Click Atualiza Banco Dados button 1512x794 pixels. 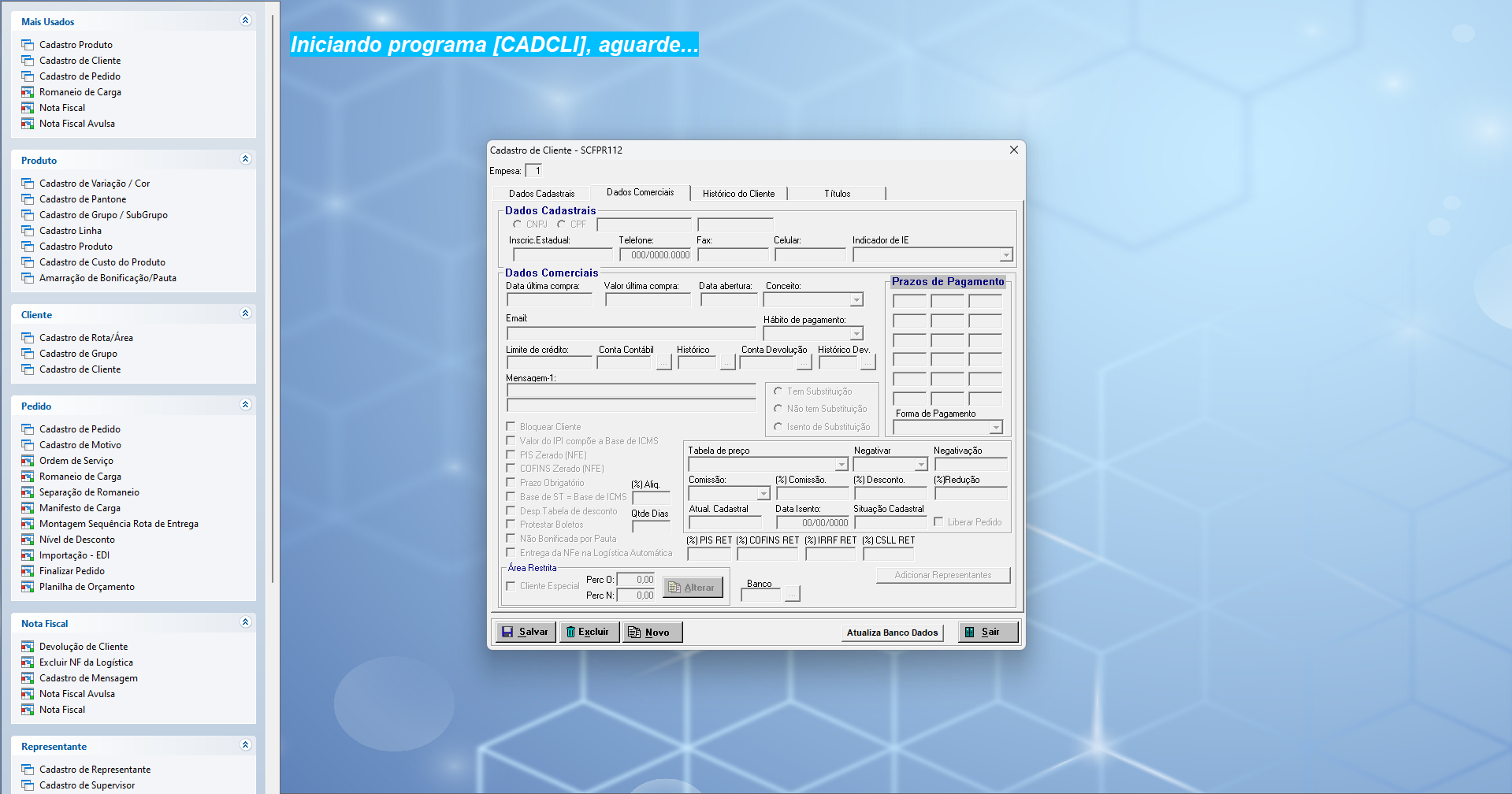(x=892, y=633)
